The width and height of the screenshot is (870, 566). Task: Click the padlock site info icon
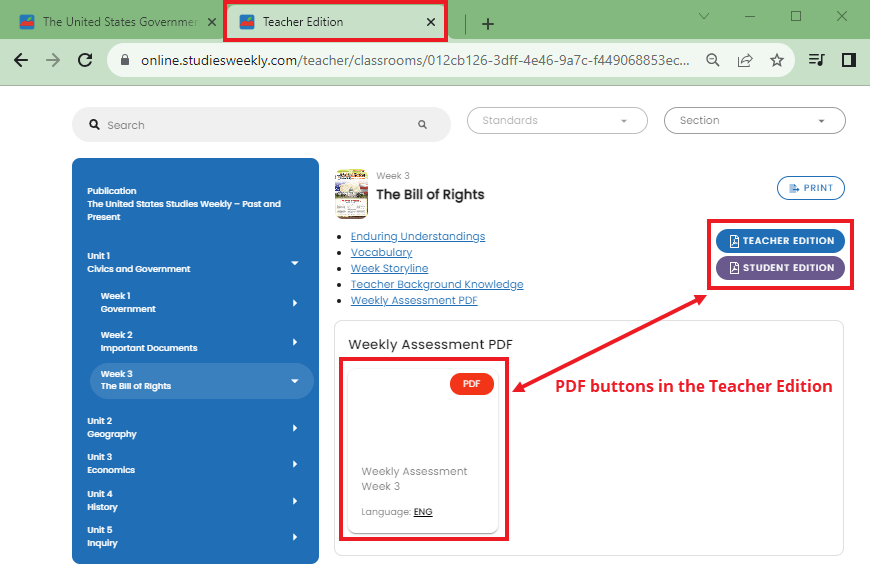point(125,60)
